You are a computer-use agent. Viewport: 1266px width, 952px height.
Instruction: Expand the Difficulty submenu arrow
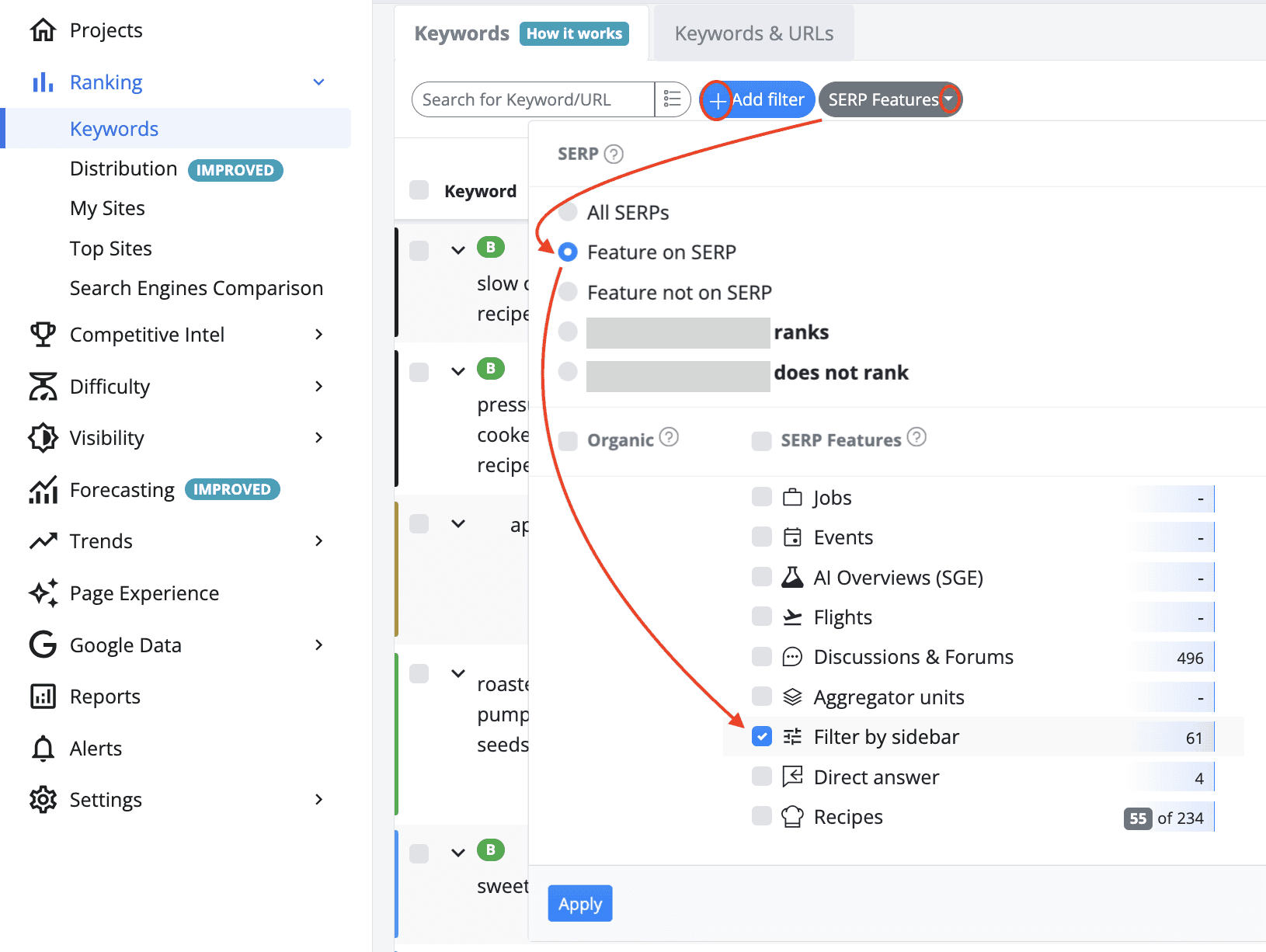(318, 387)
